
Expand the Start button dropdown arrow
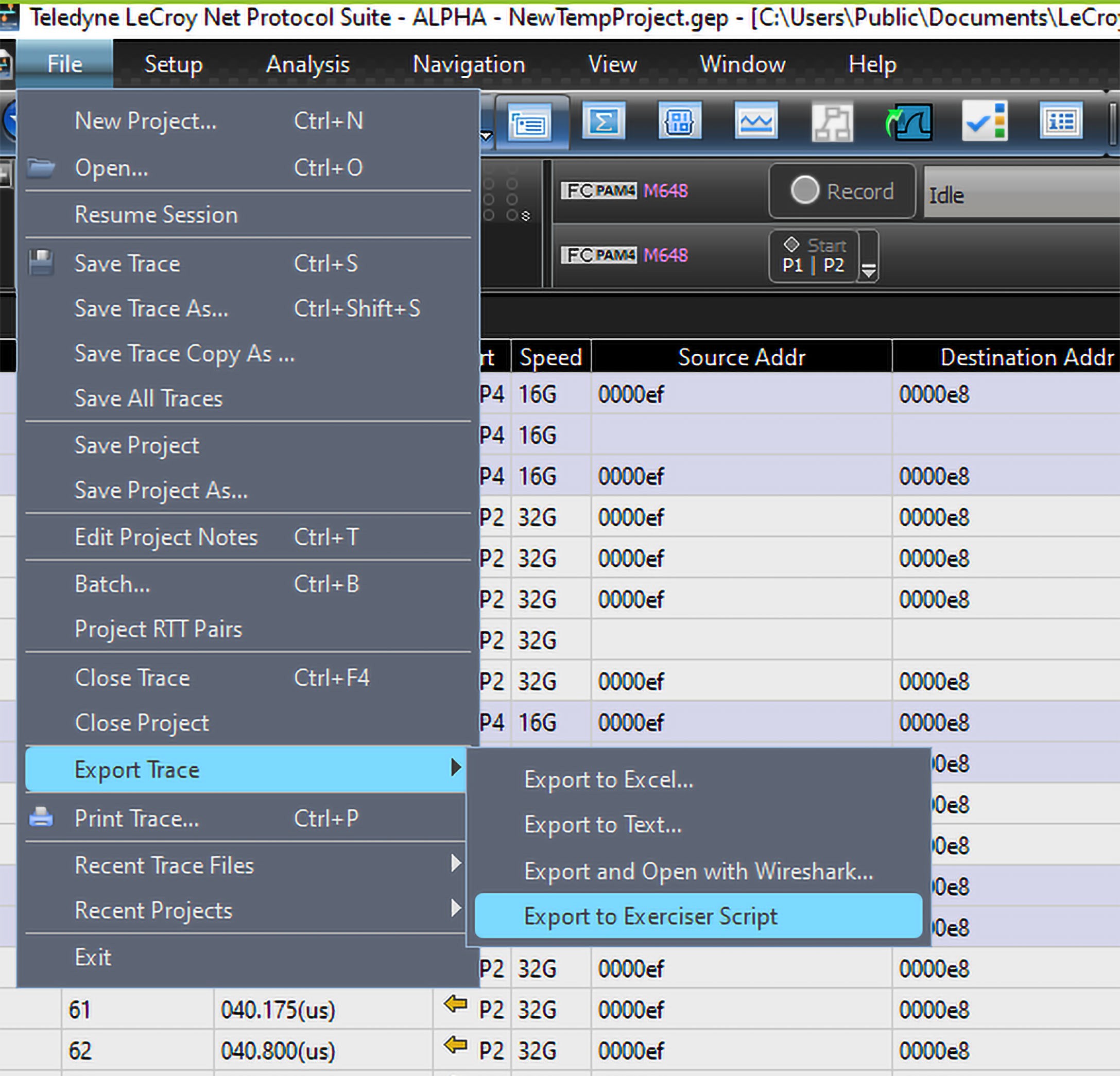click(869, 256)
